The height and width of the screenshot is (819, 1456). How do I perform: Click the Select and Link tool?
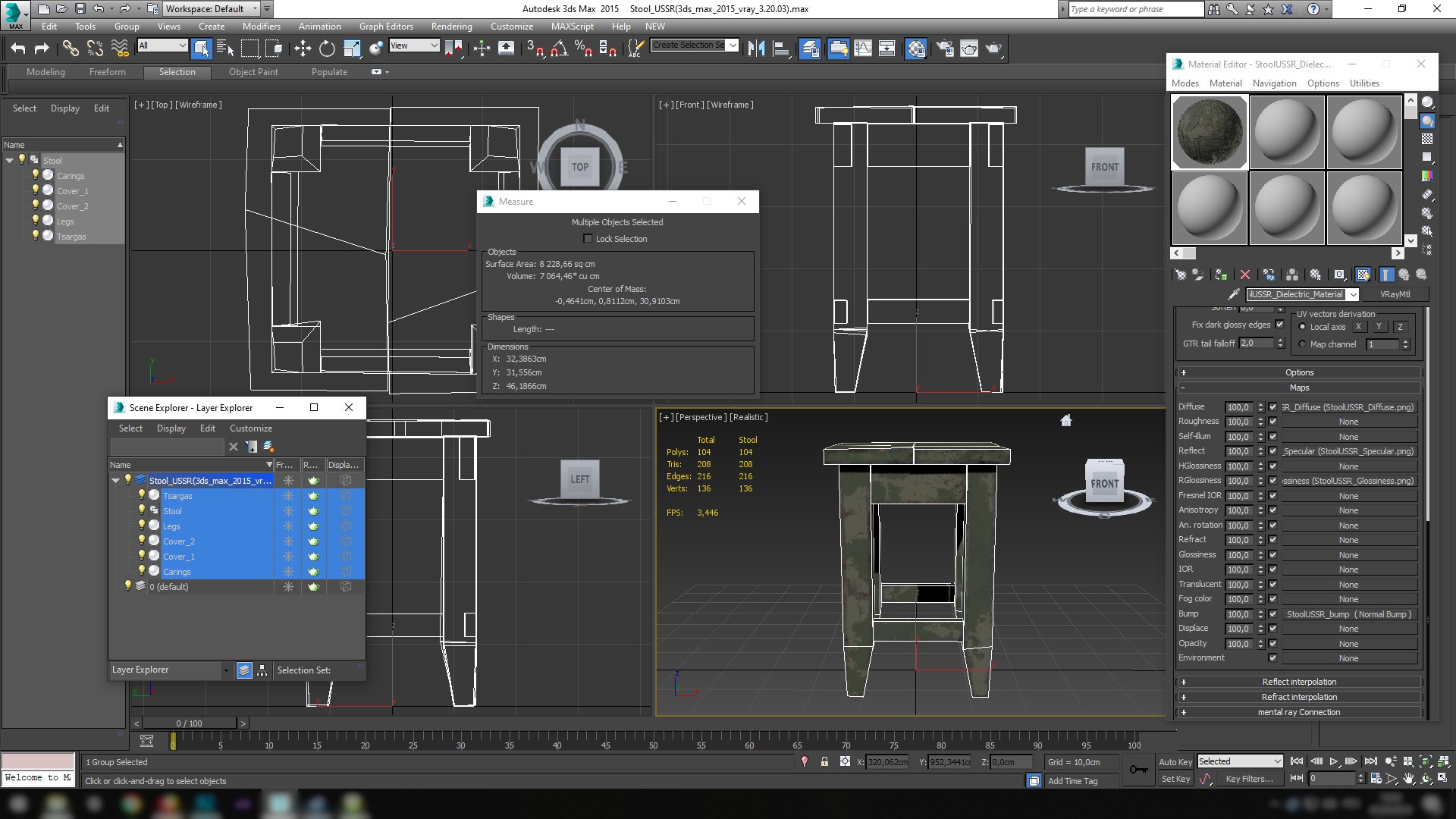coord(71,49)
